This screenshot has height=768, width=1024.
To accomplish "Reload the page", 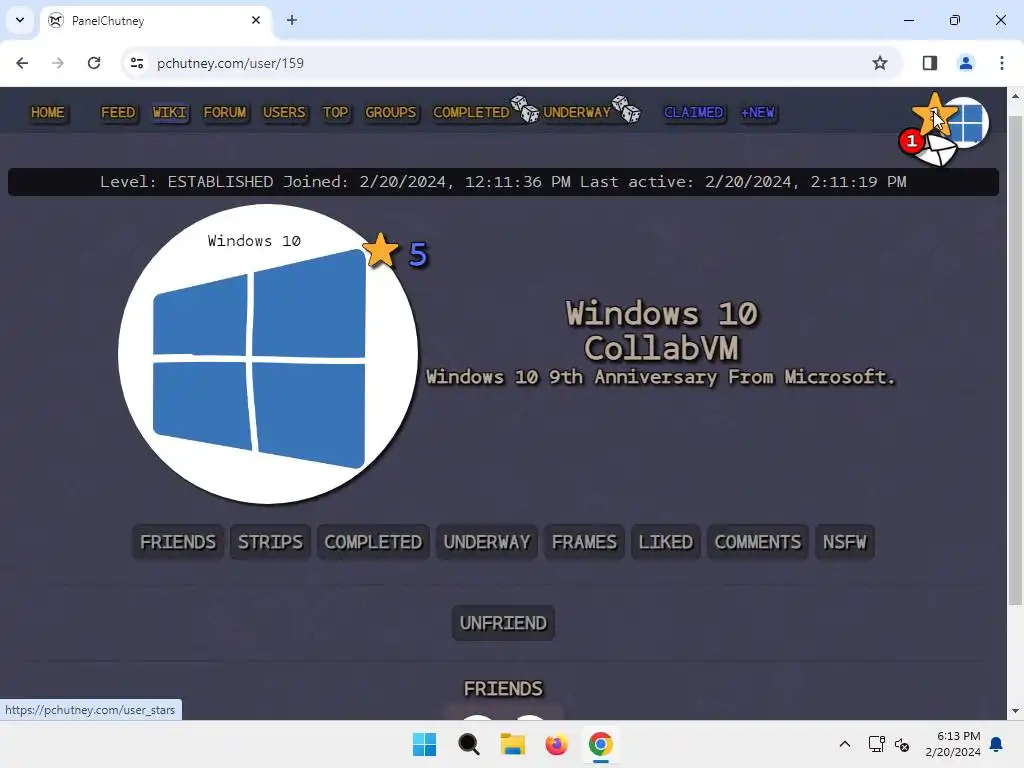I will coord(94,63).
